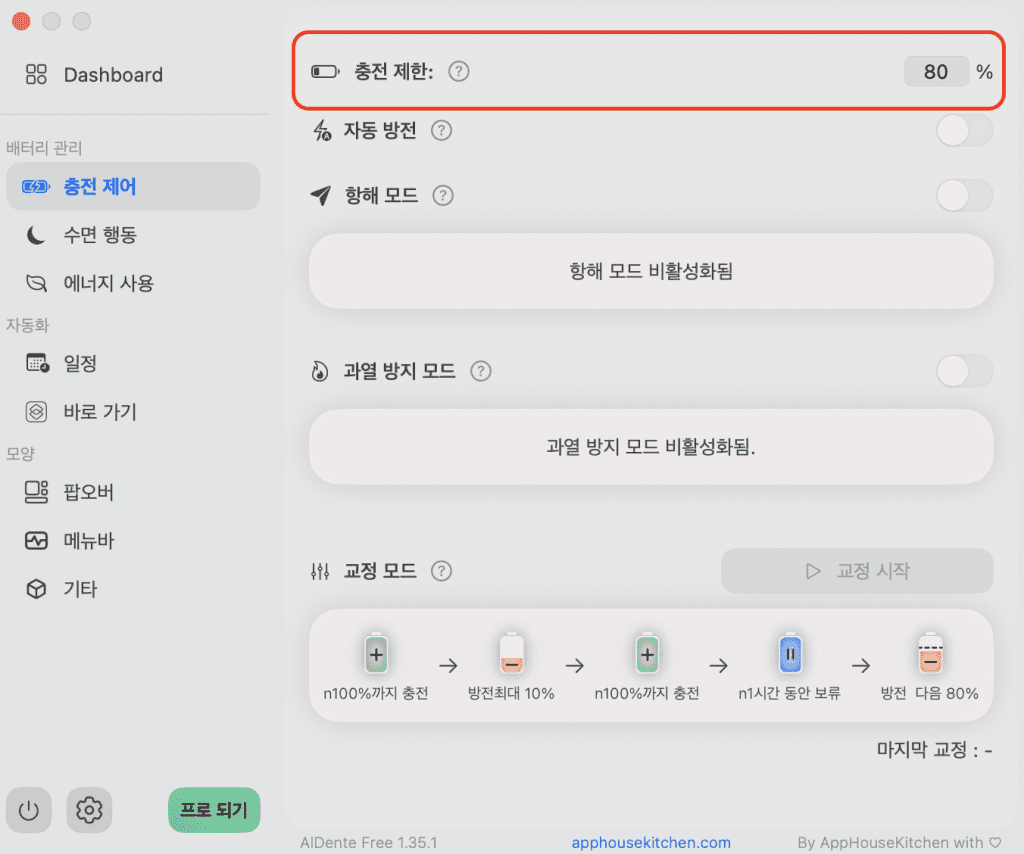Turn on 과열 방지 모드 switch
Image resolution: width=1024 pixels, height=854 pixels.
pos(964,371)
